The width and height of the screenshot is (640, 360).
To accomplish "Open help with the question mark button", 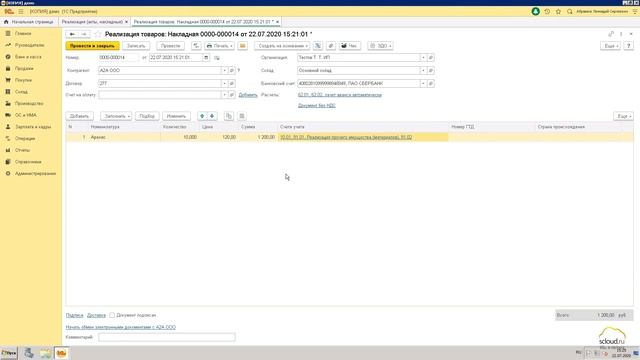I will pos(629,46).
